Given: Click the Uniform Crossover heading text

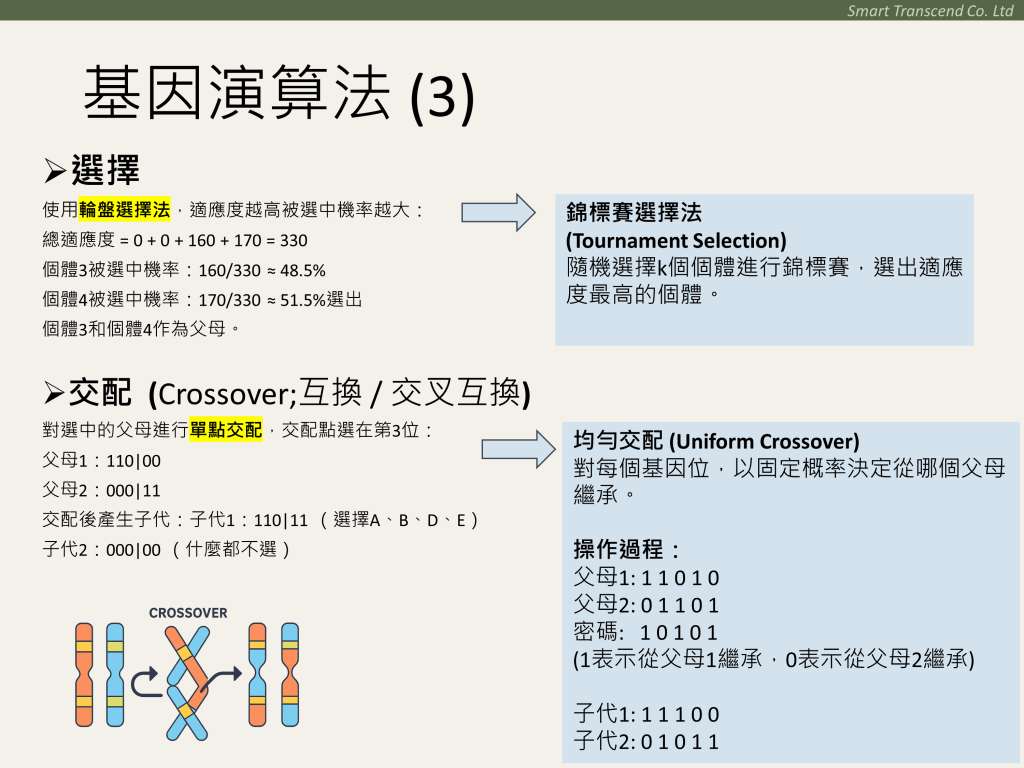Looking at the screenshot, I should [x=716, y=441].
